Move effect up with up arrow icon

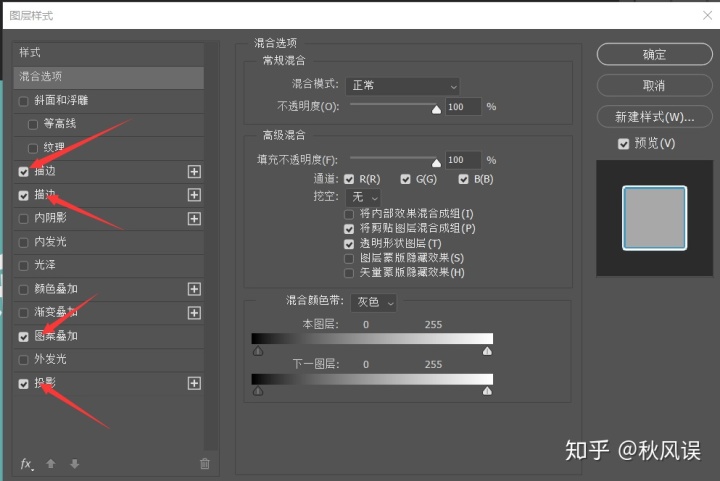point(51,464)
